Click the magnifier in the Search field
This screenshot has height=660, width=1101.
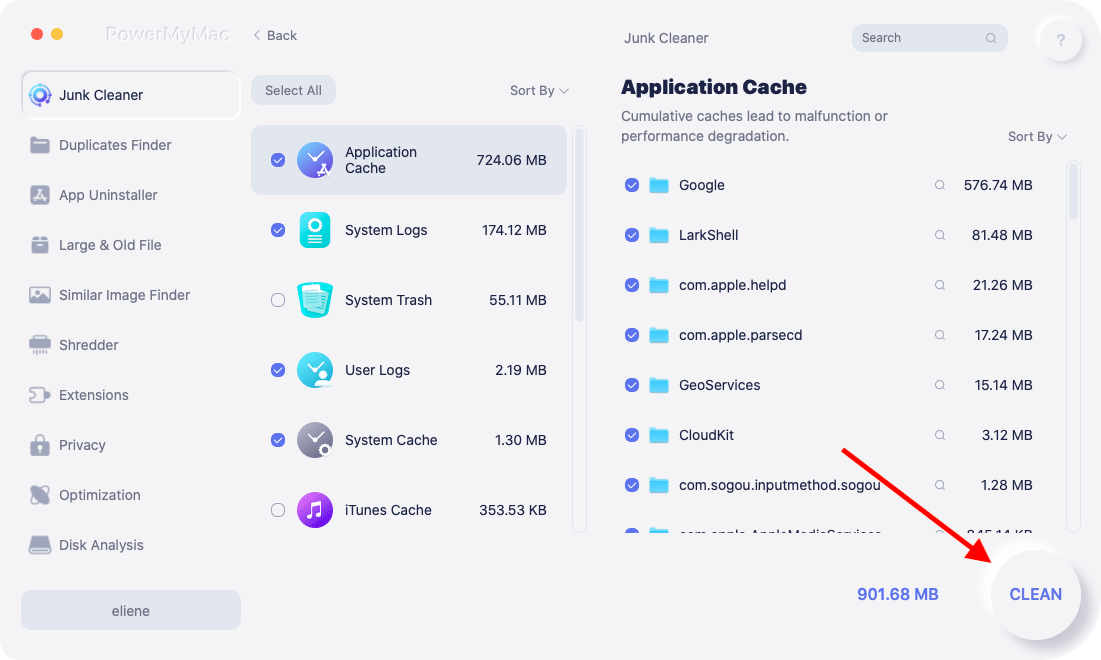click(x=991, y=38)
